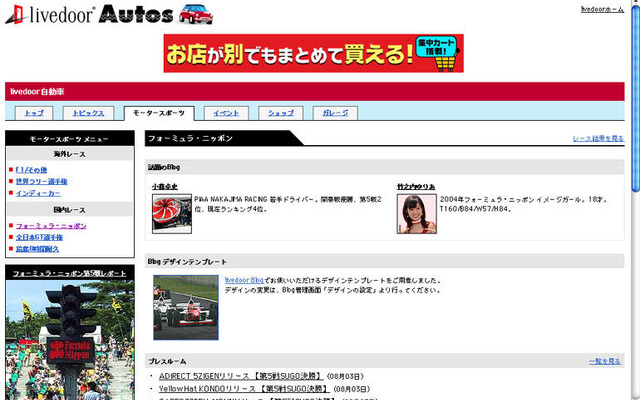The width and height of the screenshot is (640, 400).
Task: Open the red shopping cart banner ad
Action: [x=313, y=53]
